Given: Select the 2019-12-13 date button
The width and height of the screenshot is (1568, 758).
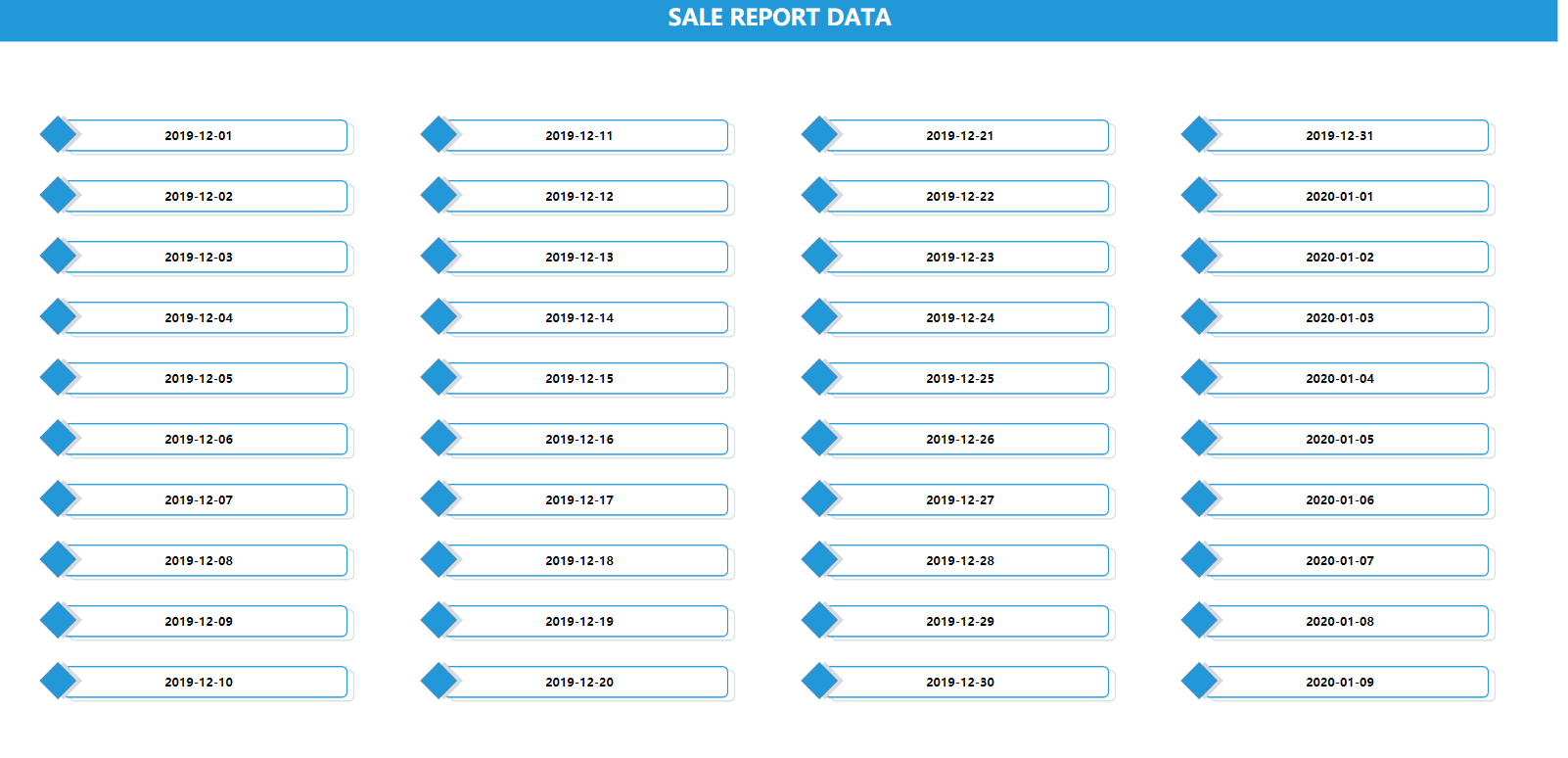Looking at the screenshot, I should [586, 257].
